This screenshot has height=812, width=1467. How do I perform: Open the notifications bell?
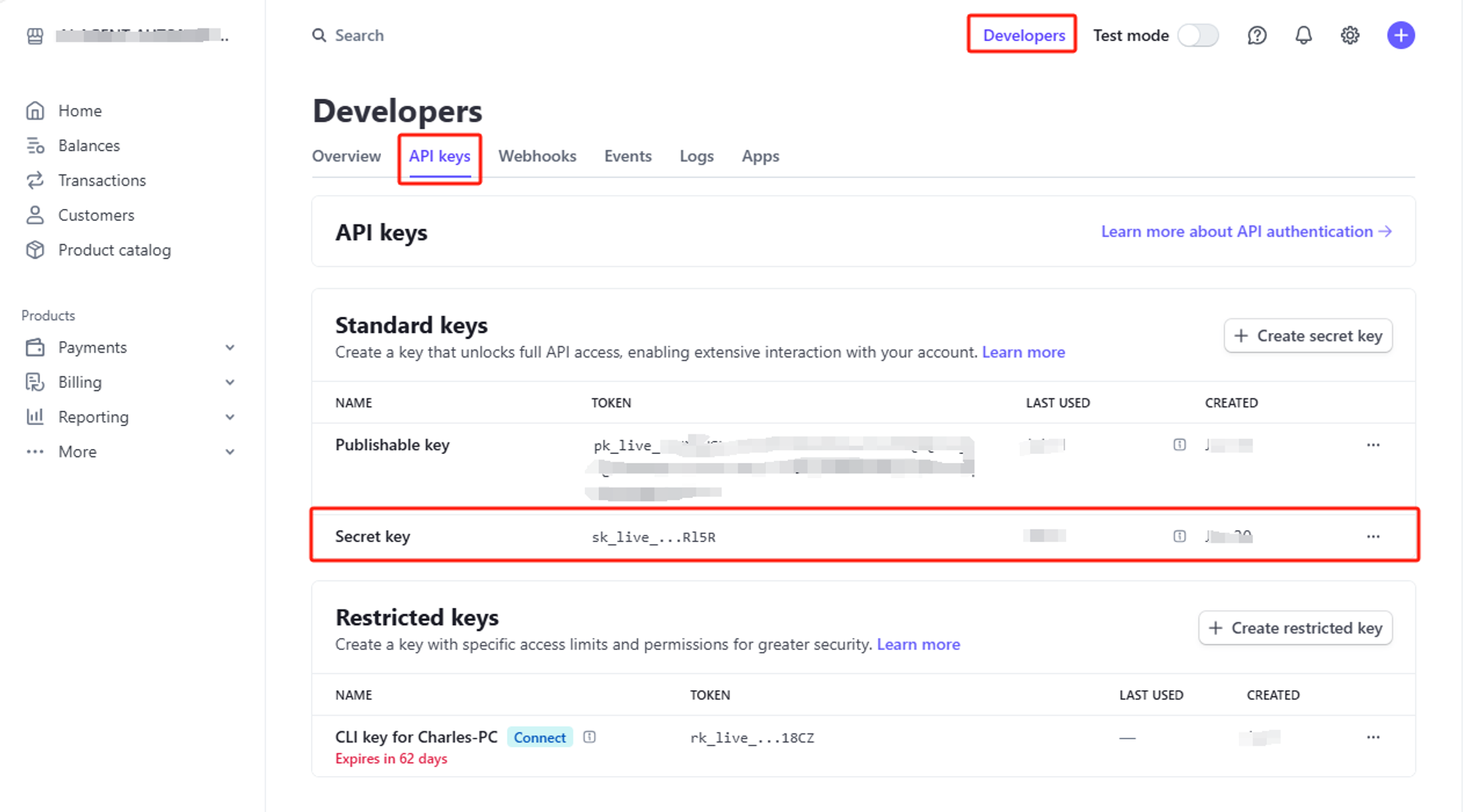pos(1303,35)
